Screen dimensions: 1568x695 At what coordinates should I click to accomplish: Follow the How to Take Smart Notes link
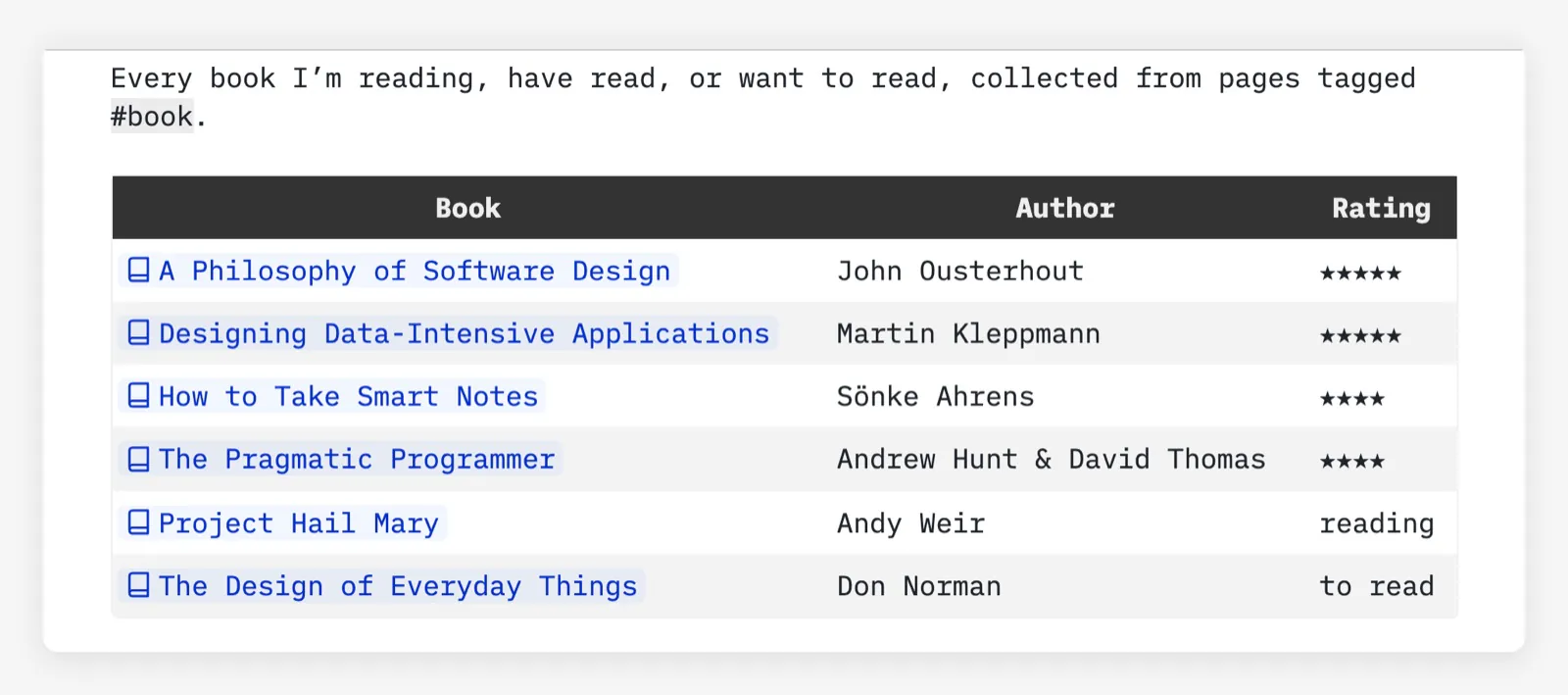tap(332, 396)
